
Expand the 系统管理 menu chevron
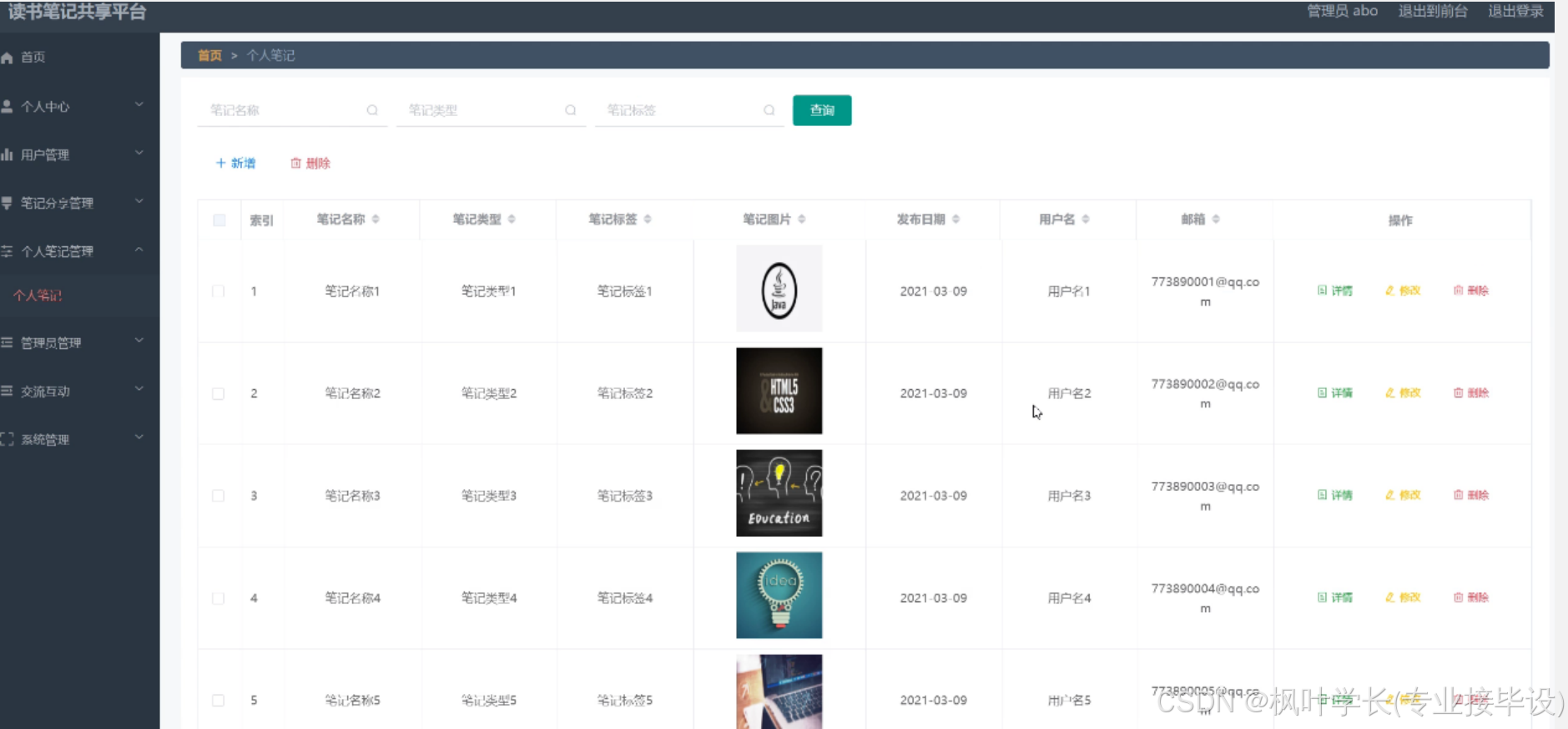coord(139,438)
